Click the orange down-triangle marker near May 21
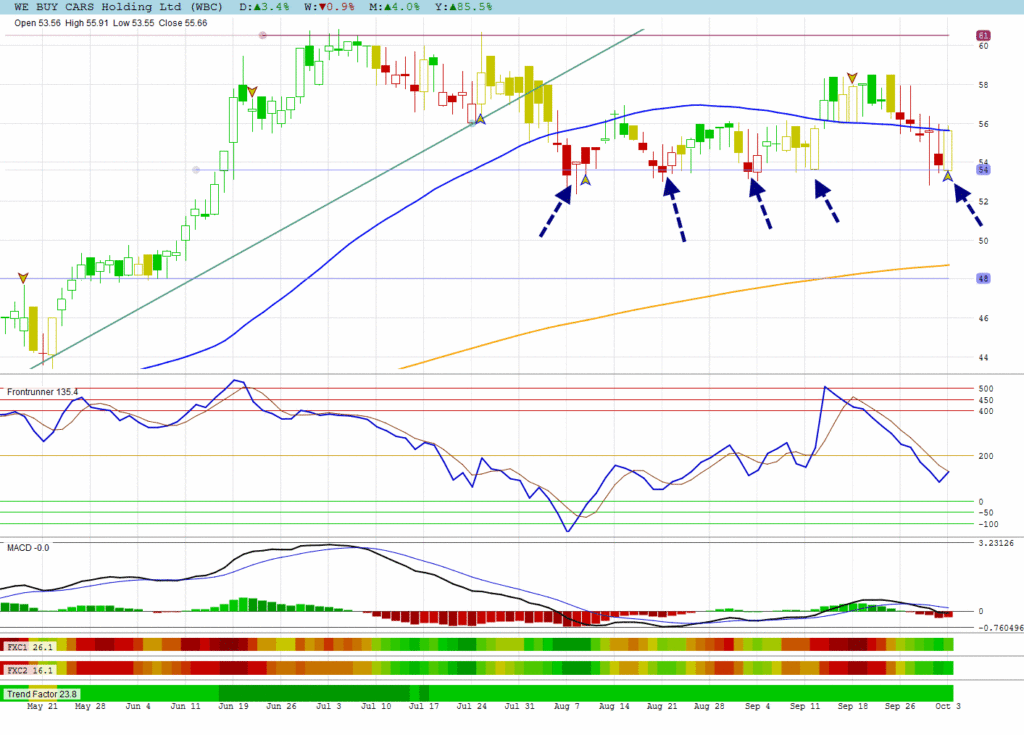Viewport: 1024px width, 735px height. click(23, 277)
